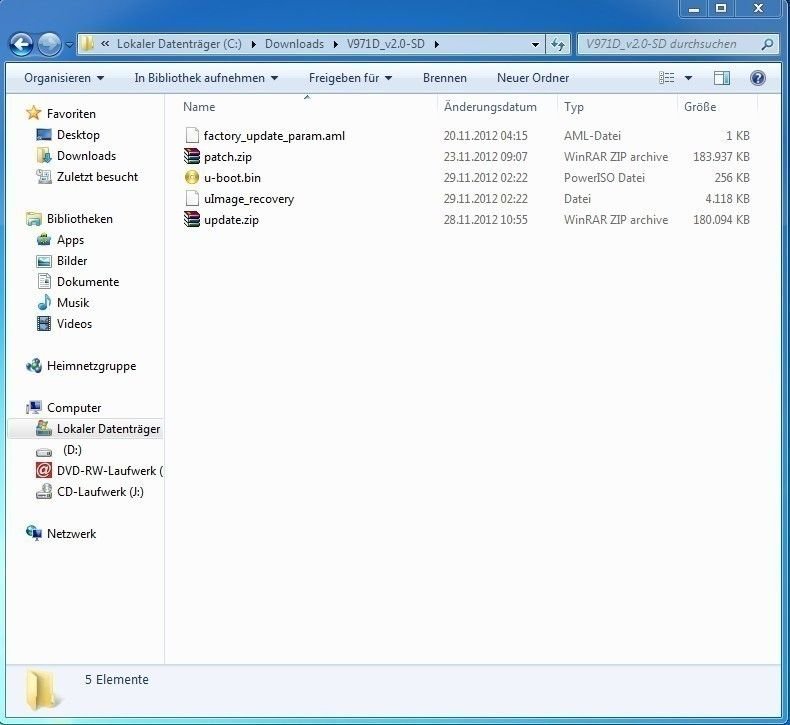
Task: Expand arrow after Downloads breadcrumb
Action: (336, 44)
